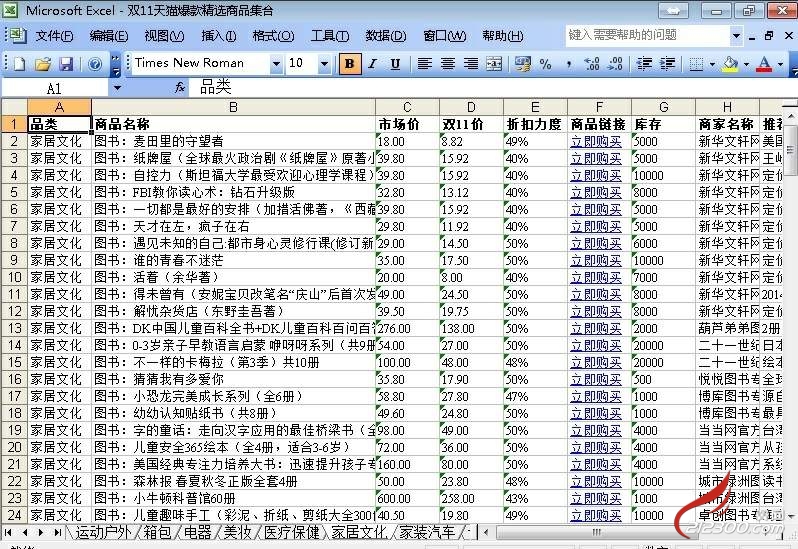Image resolution: width=798 pixels, height=549 pixels.
Task: Switch to the 美妆 sheet tab
Action: point(238,532)
